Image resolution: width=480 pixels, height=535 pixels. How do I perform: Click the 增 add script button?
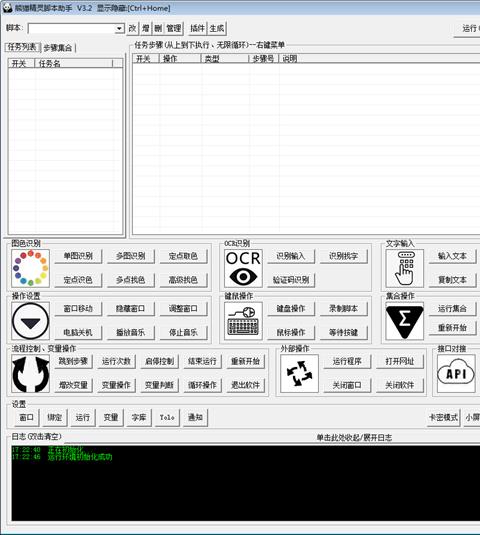(146, 28)
